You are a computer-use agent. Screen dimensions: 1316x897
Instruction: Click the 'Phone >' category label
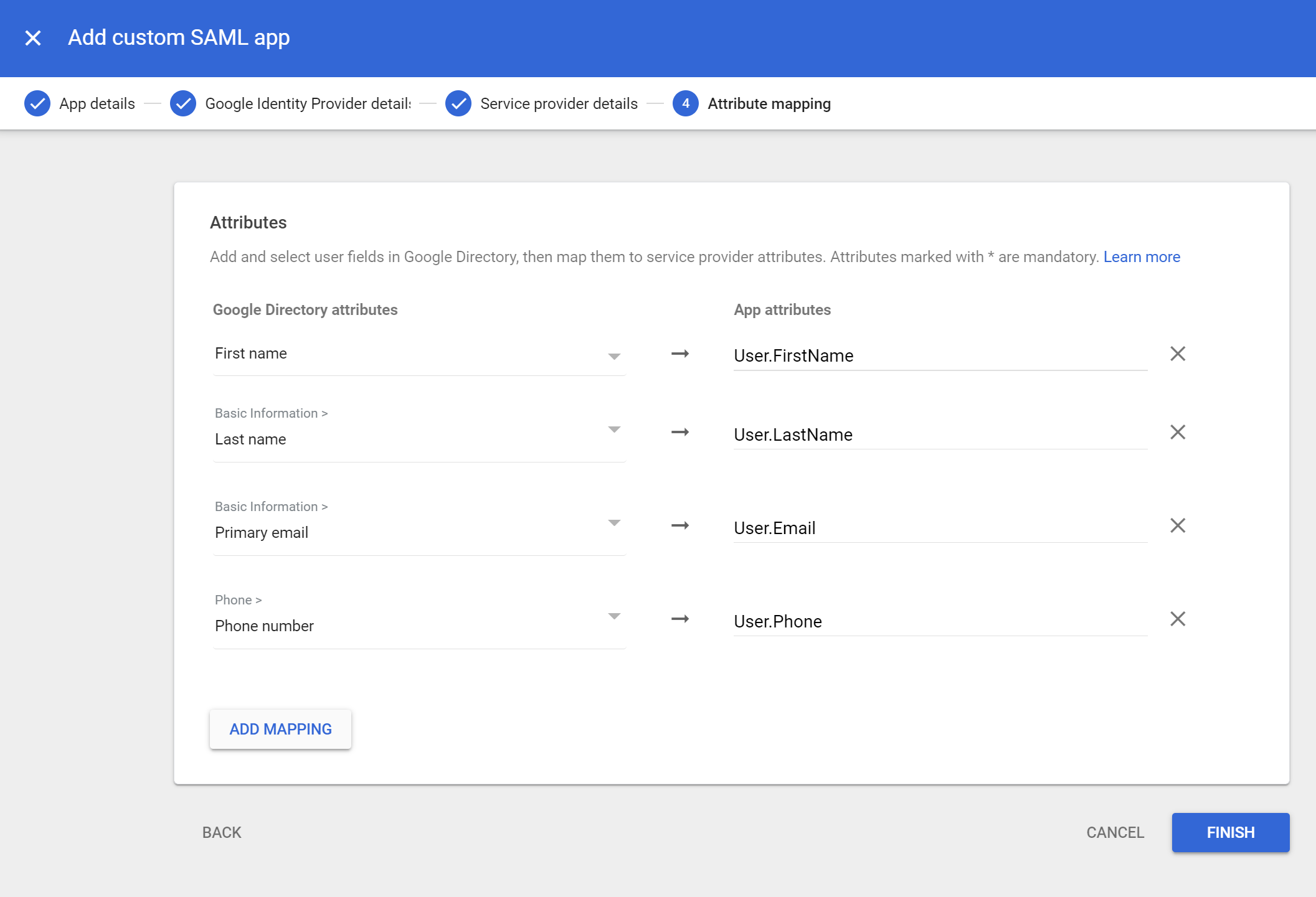tap(239, 600)
